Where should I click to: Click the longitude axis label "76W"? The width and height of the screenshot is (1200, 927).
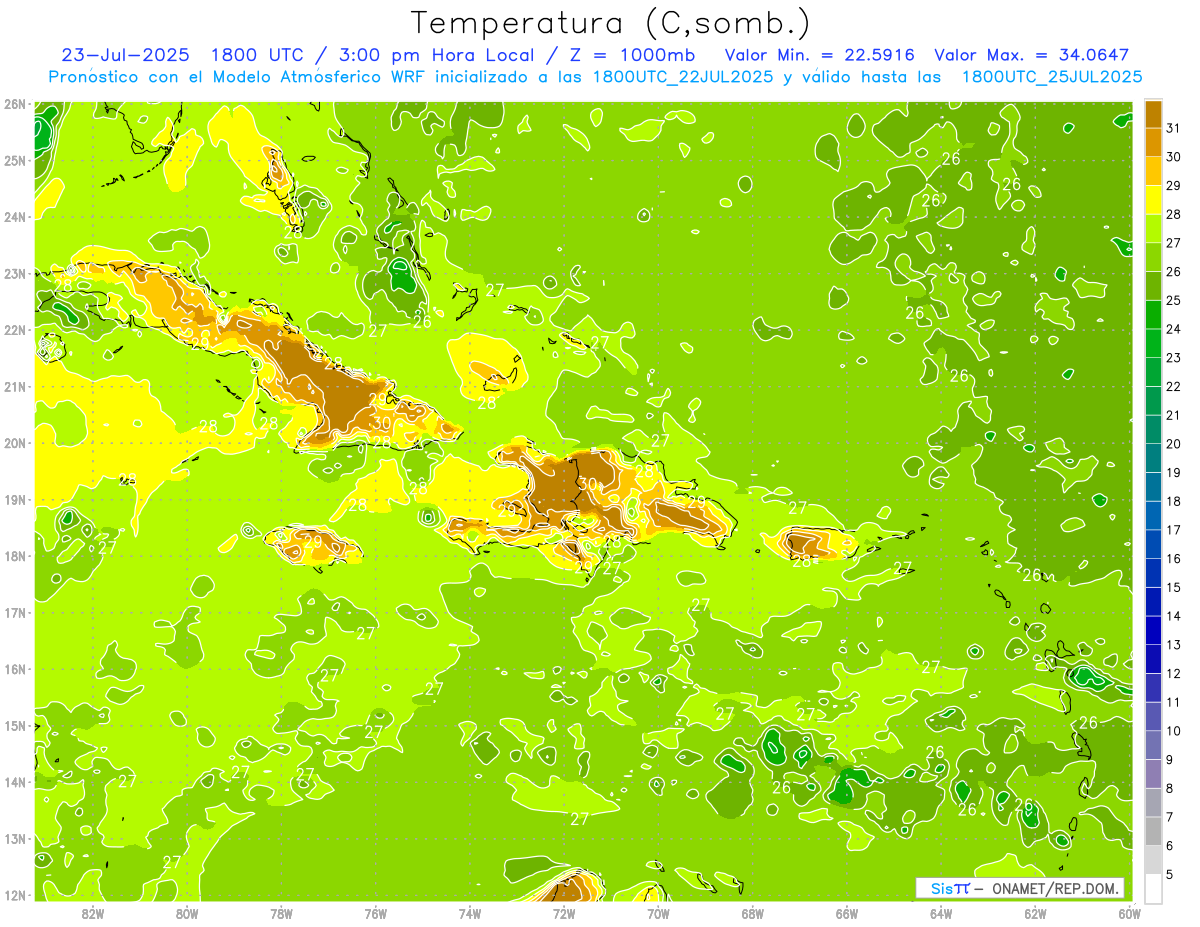pos(375,913)
